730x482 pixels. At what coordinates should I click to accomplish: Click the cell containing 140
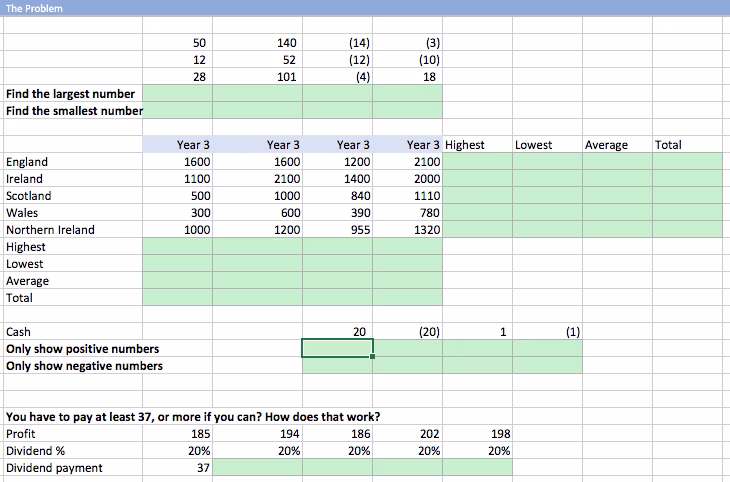(x=257, y=43)
